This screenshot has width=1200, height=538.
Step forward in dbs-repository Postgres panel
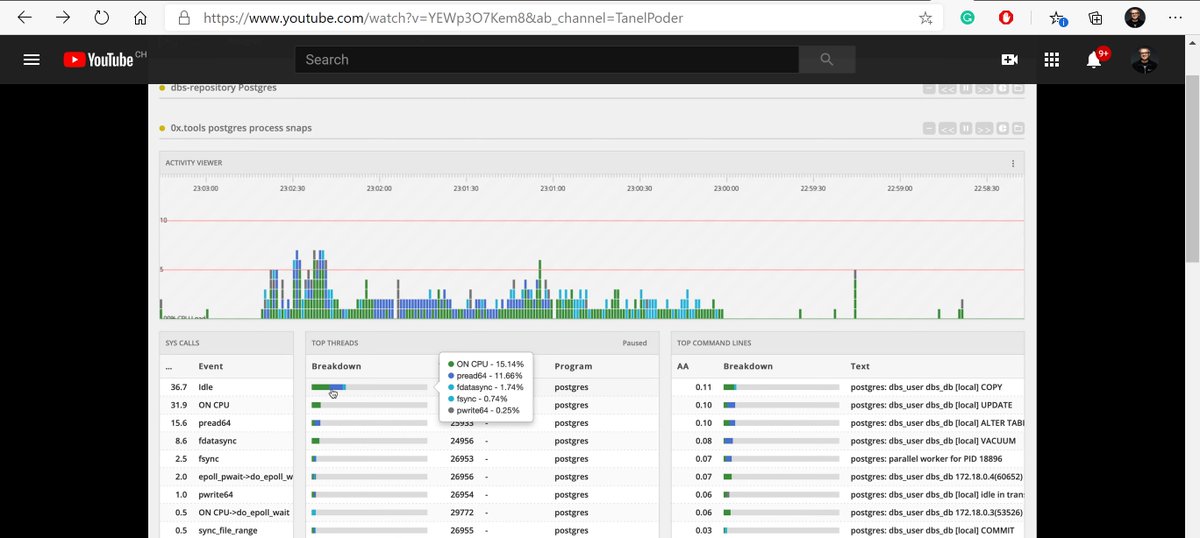tap(984, 88)
